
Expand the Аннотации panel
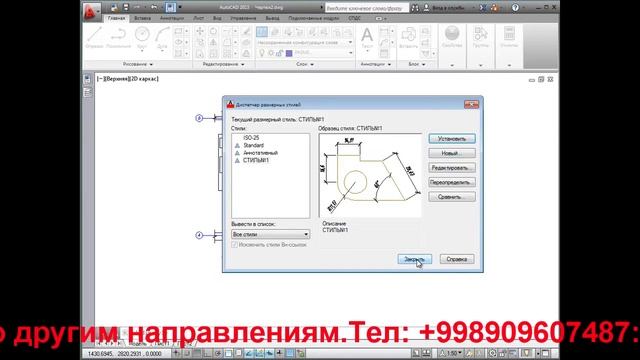376,64
